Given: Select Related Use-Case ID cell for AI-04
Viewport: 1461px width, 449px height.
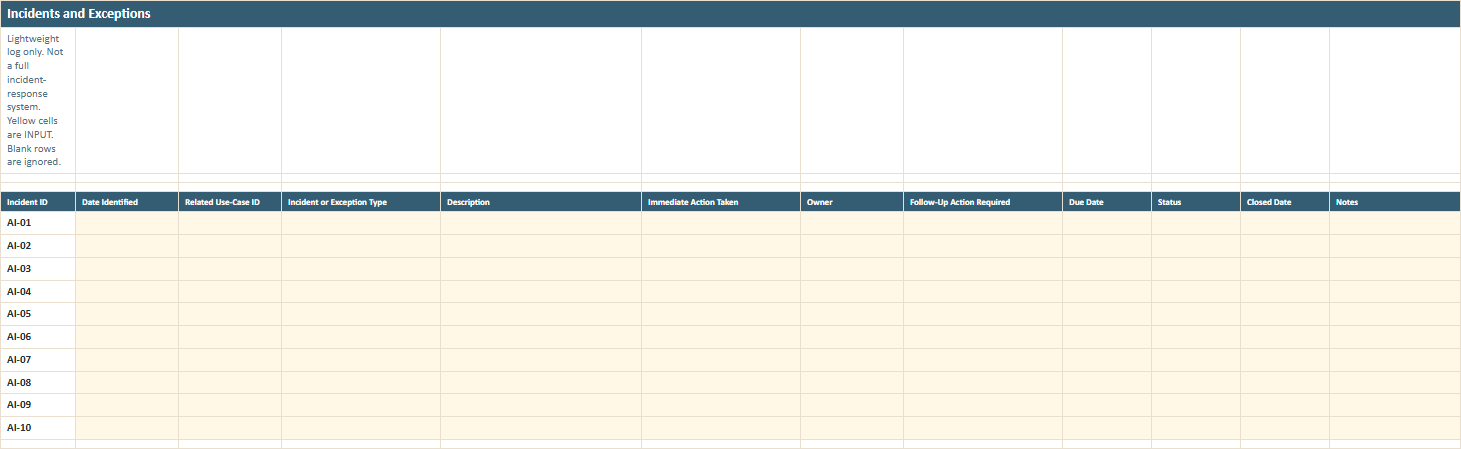Looking at the screenshot, I should [230, 292].
